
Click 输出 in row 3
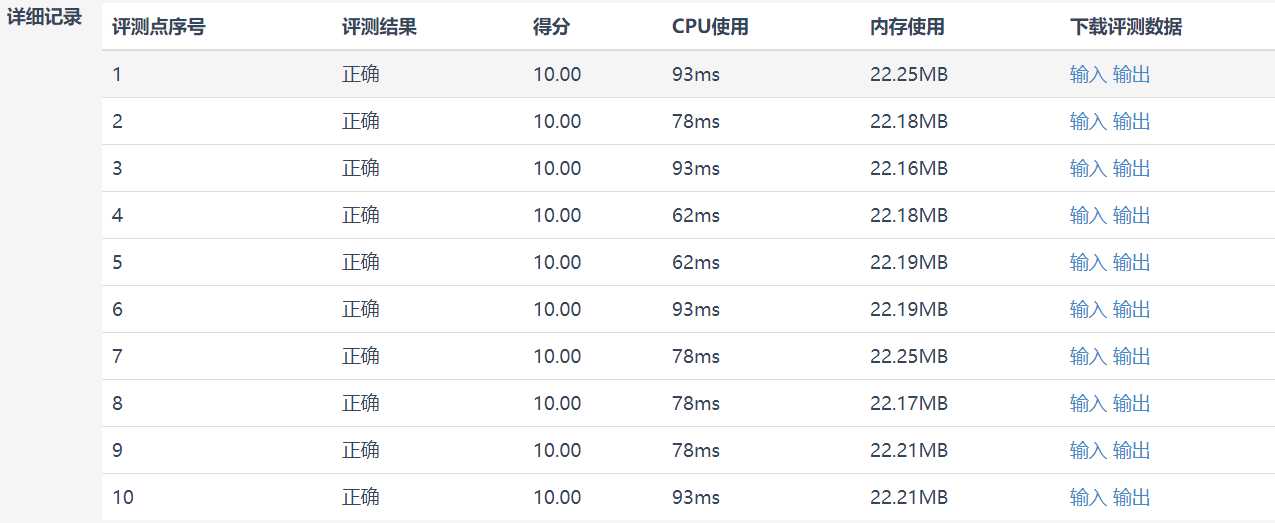point(1132,169)
